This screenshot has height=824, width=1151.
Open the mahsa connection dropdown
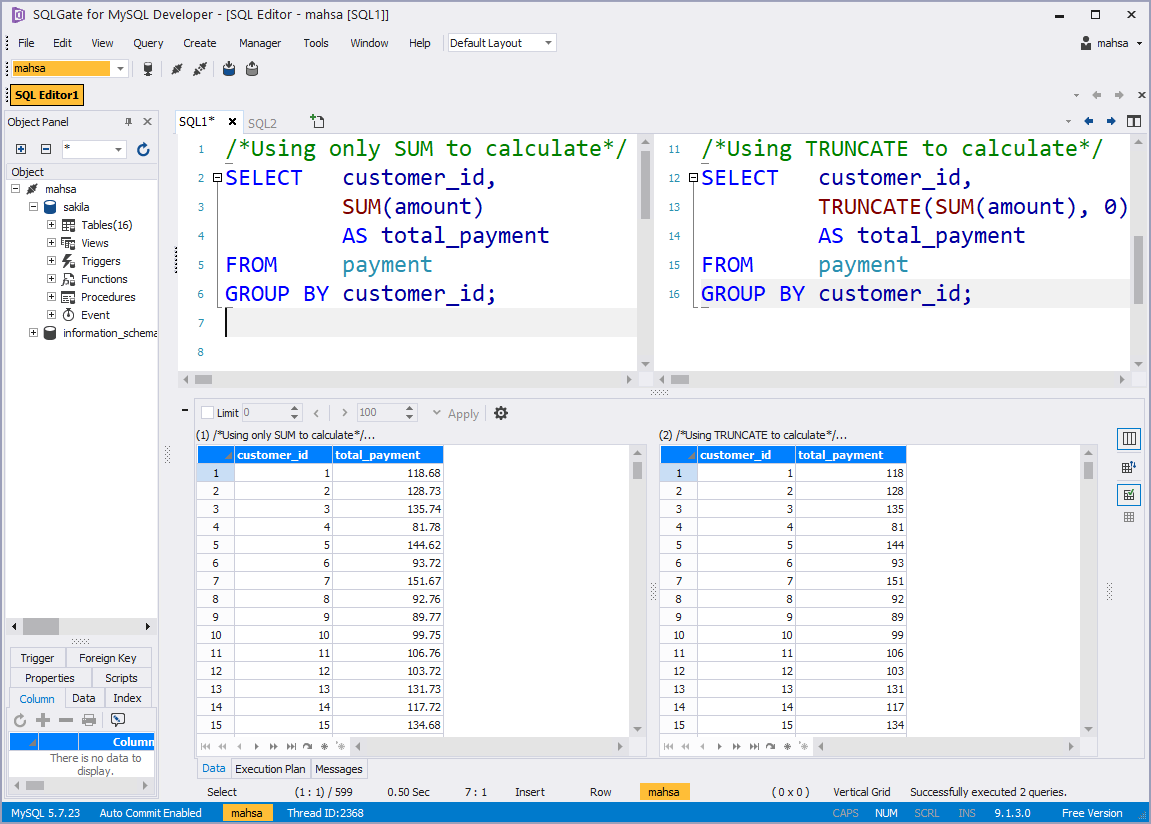(x=120, y=69)
